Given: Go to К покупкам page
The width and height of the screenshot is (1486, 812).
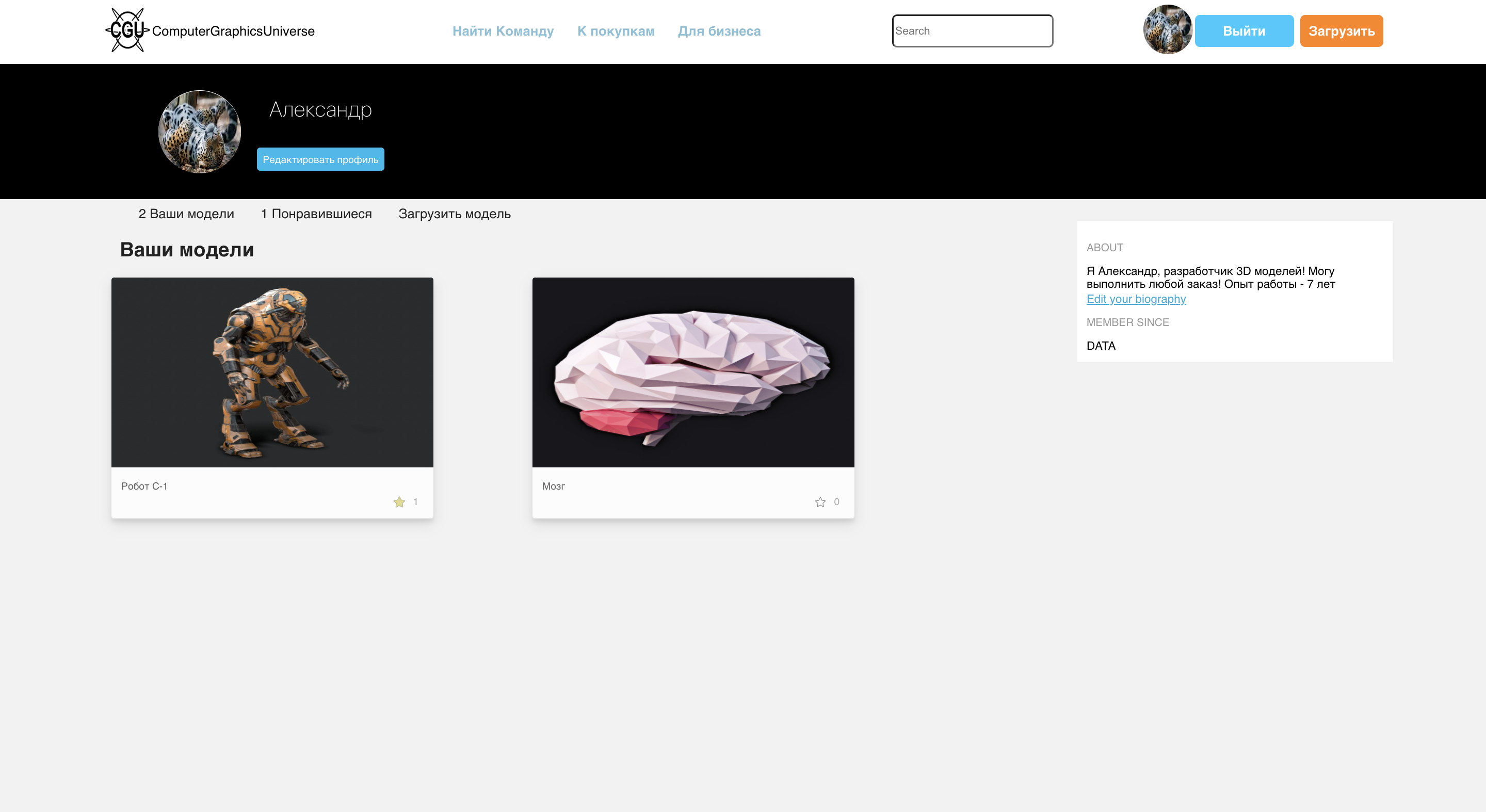Looking at the screenshot, I should pyautogui.click(x=616, y=31).
